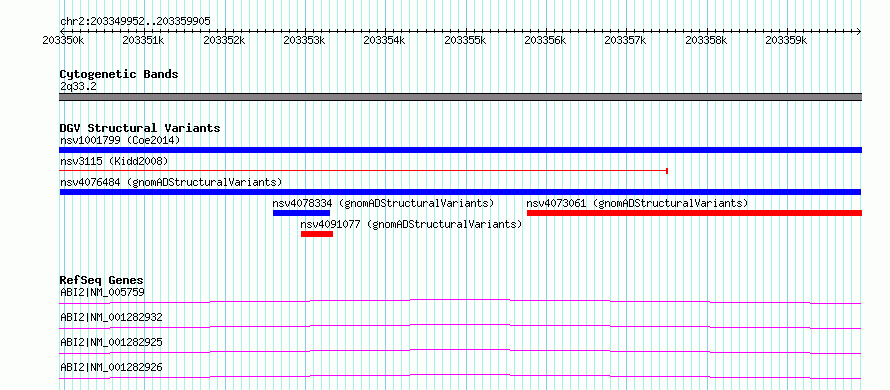Click the nsv4073061 (gnomADStructuralVariants) label
890x390 pixels.
[637, 203]
